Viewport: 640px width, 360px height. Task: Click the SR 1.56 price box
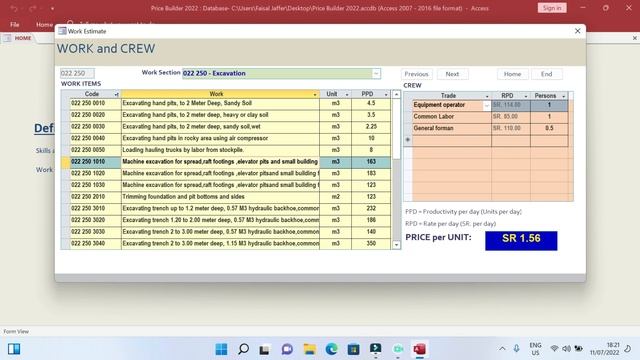(x=521, y=240)
